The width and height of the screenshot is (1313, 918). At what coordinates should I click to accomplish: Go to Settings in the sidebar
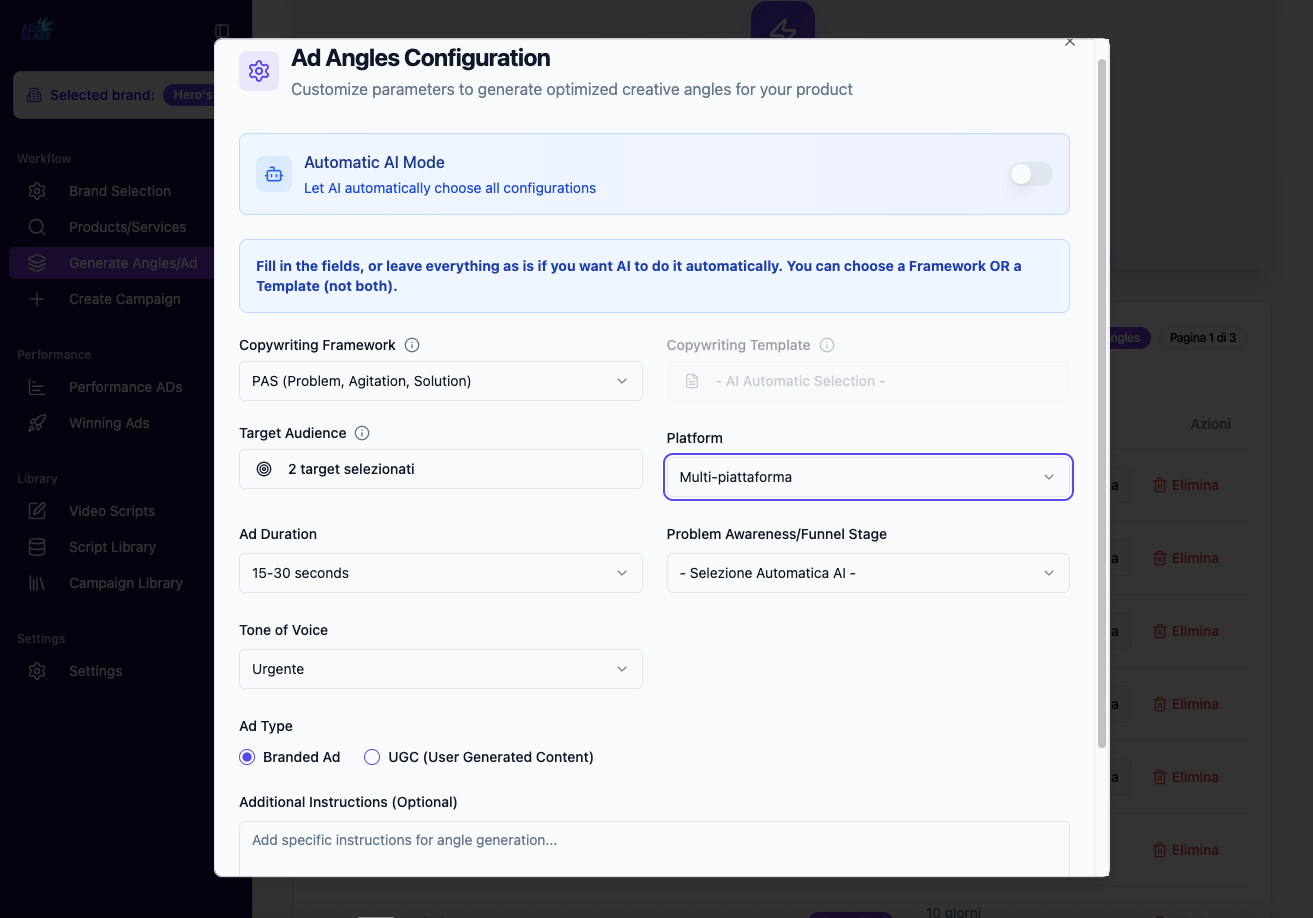coord(95,671)
